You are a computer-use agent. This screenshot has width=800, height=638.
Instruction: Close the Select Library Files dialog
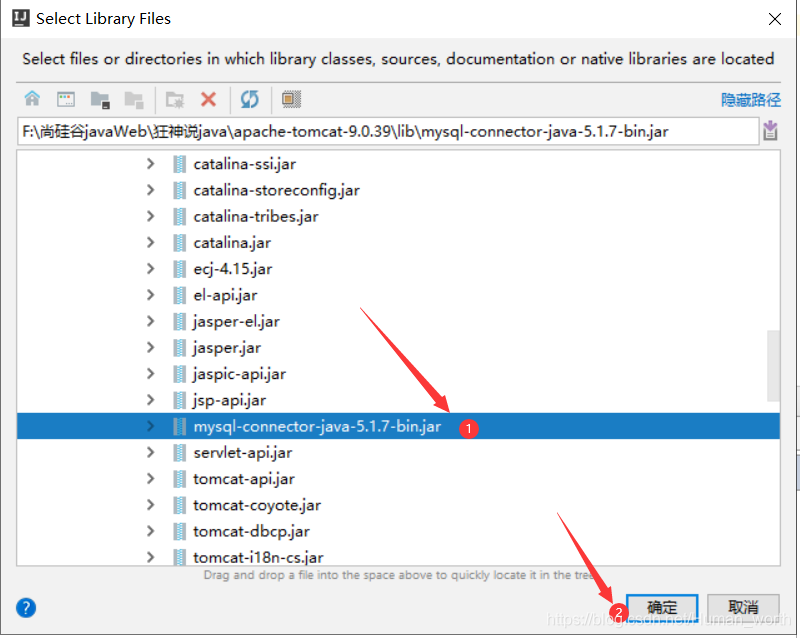pos(774,19)
